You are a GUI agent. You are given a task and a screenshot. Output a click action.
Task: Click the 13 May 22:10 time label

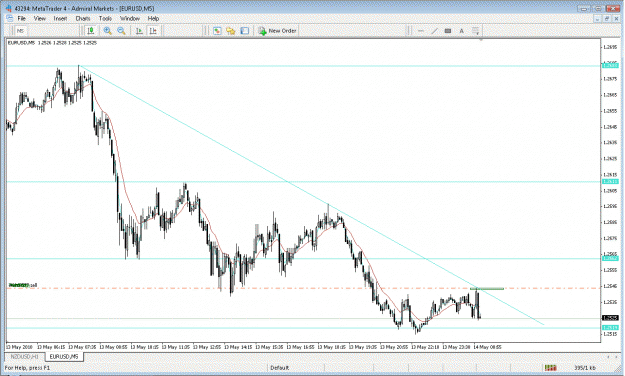click(x=425, y=347)
